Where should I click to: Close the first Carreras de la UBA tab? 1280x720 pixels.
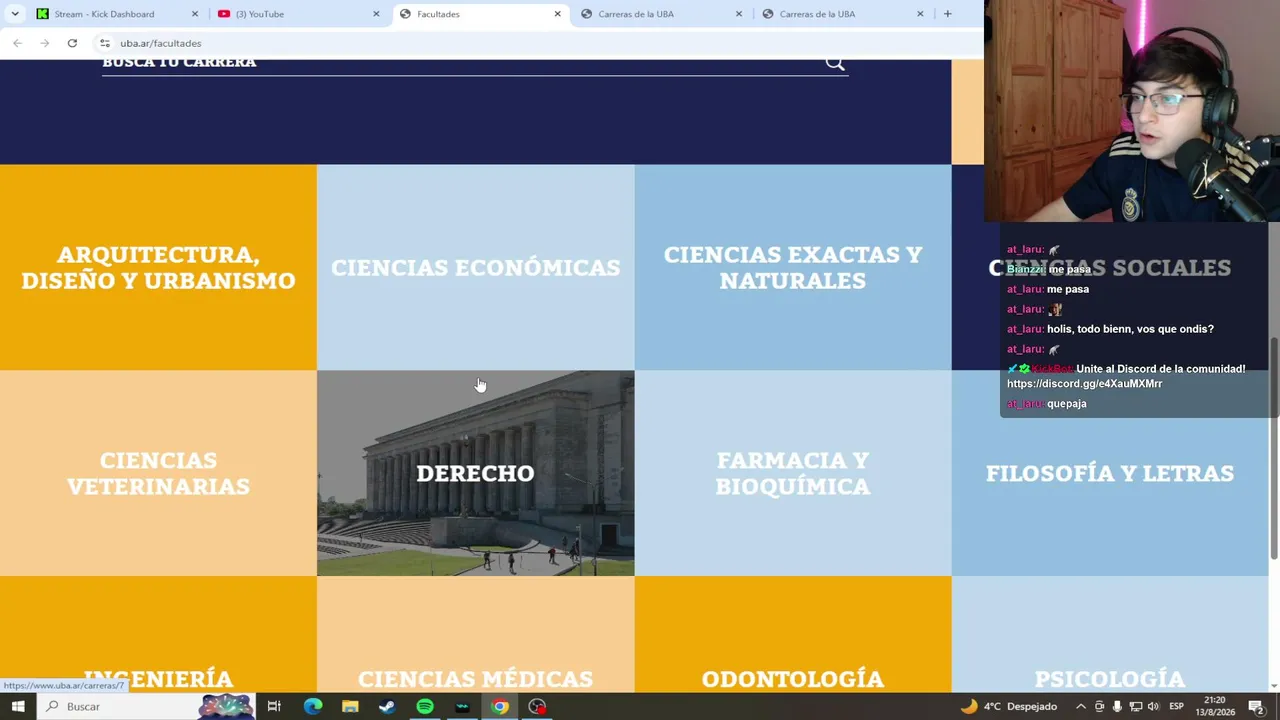click(x=739, y=14)
